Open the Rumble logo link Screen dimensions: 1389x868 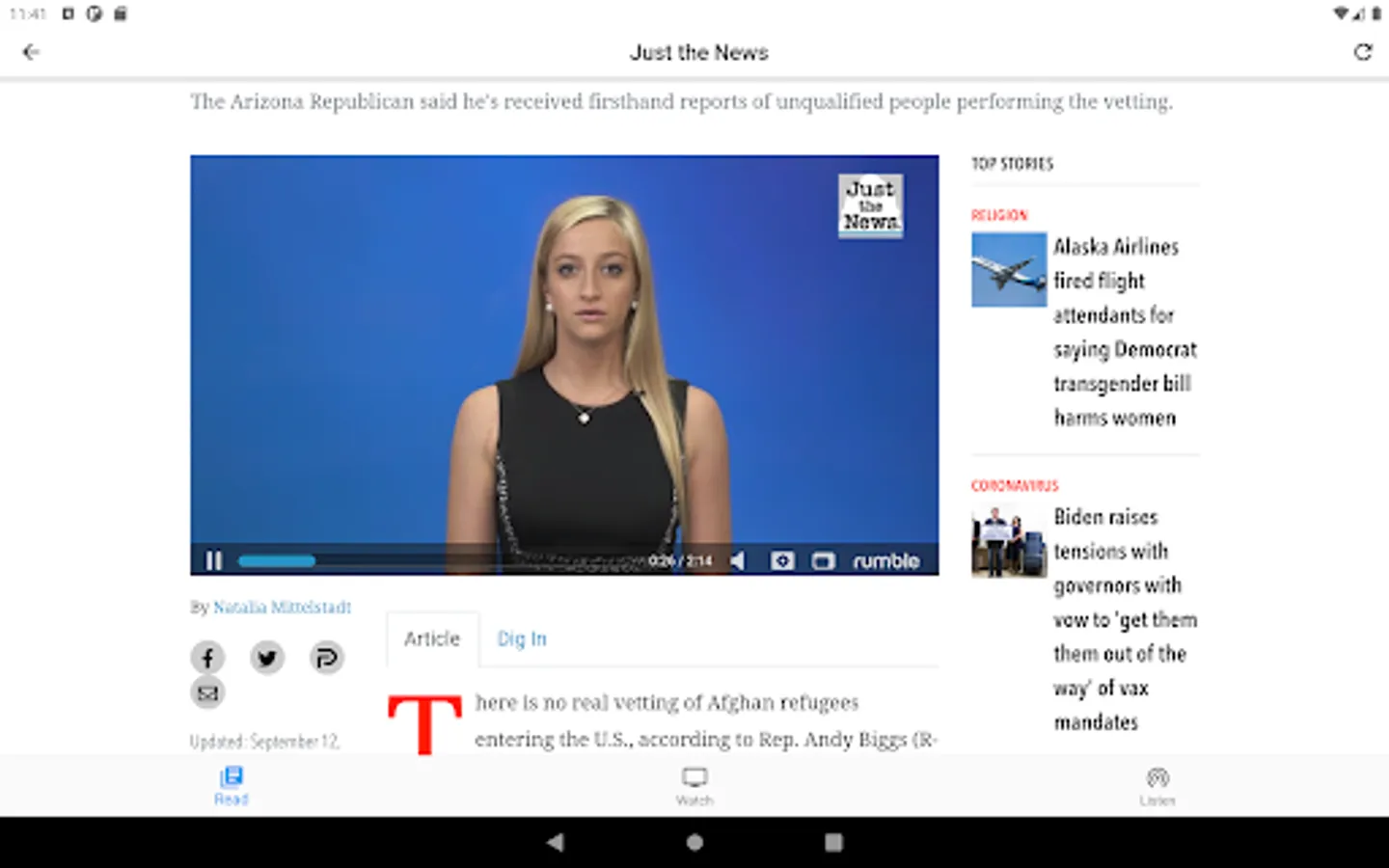click(x=885, y=560)
